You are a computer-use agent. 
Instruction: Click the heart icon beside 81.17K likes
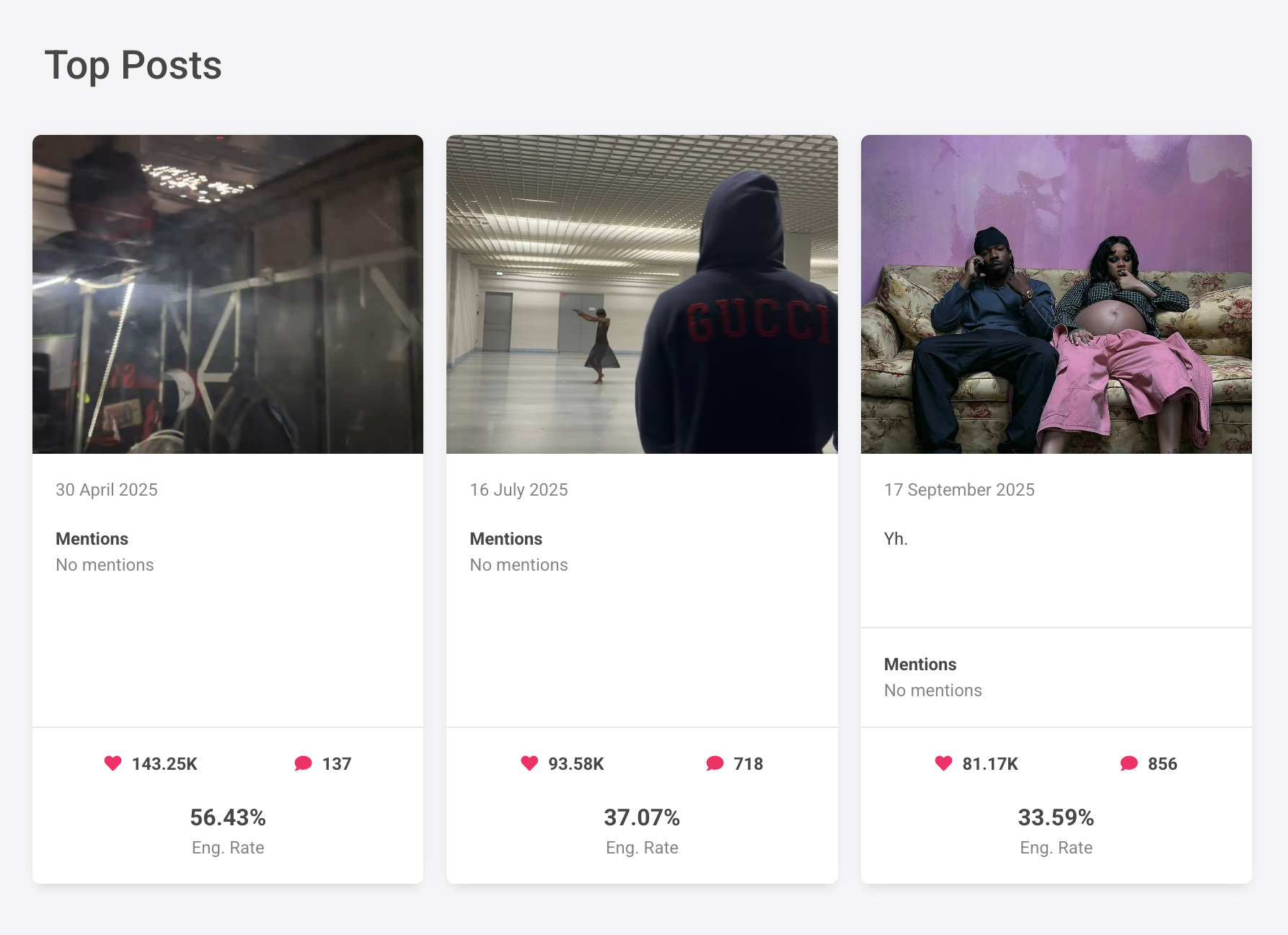pyautogui.click(x=943, y=763)
